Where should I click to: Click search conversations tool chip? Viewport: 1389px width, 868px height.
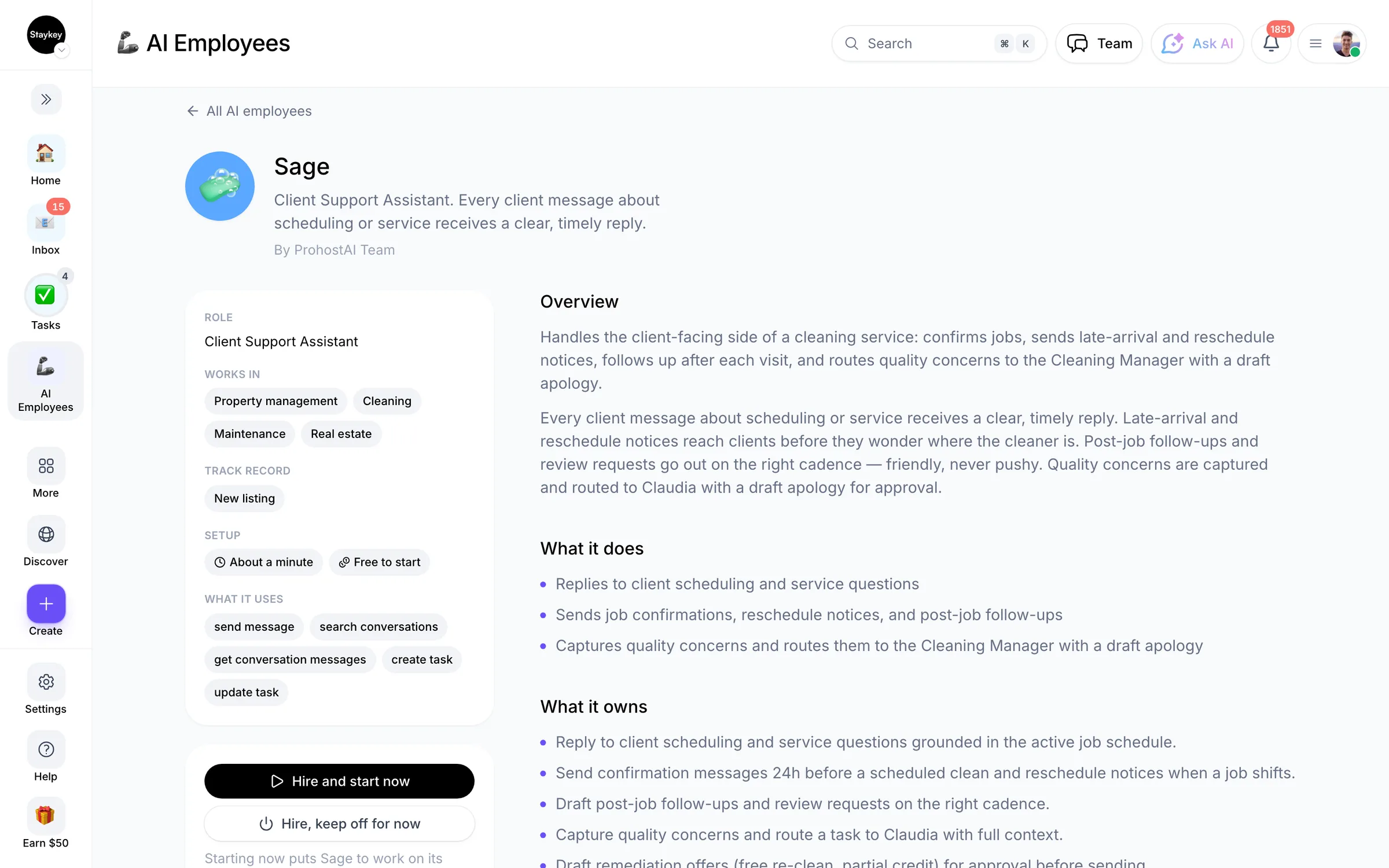click(x=379, y=627)
